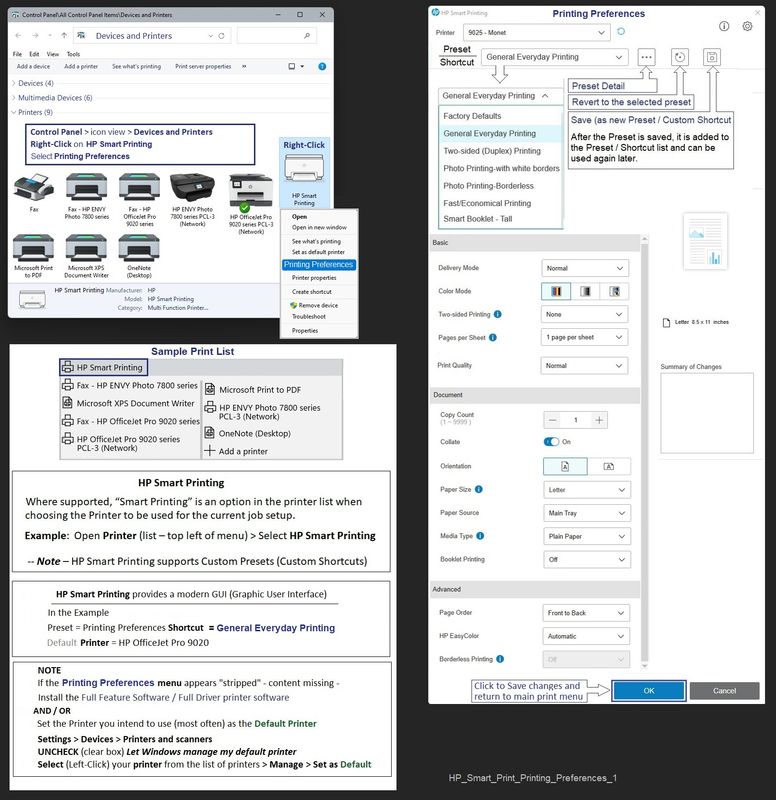The height and width of the screenshot is (800, 776).
Task: Click Add a device in toolbar
Action: [x=33, y=66]
